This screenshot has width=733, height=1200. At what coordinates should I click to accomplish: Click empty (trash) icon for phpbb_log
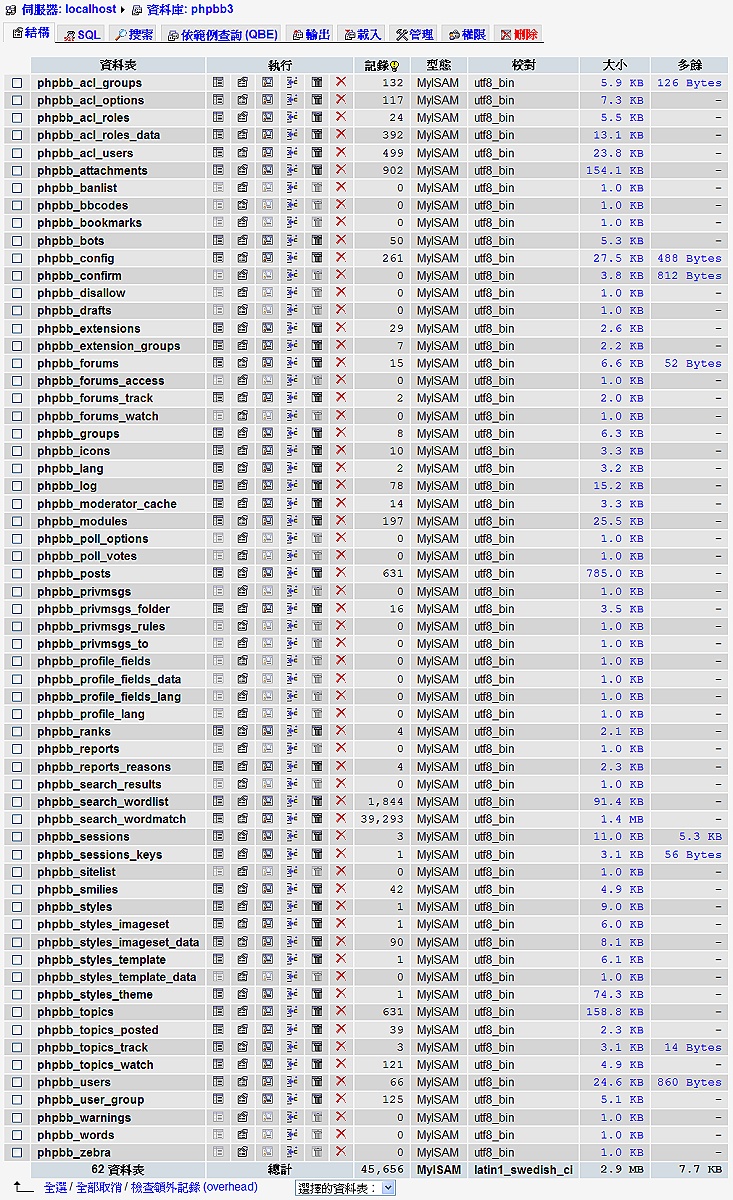point(317,486)
